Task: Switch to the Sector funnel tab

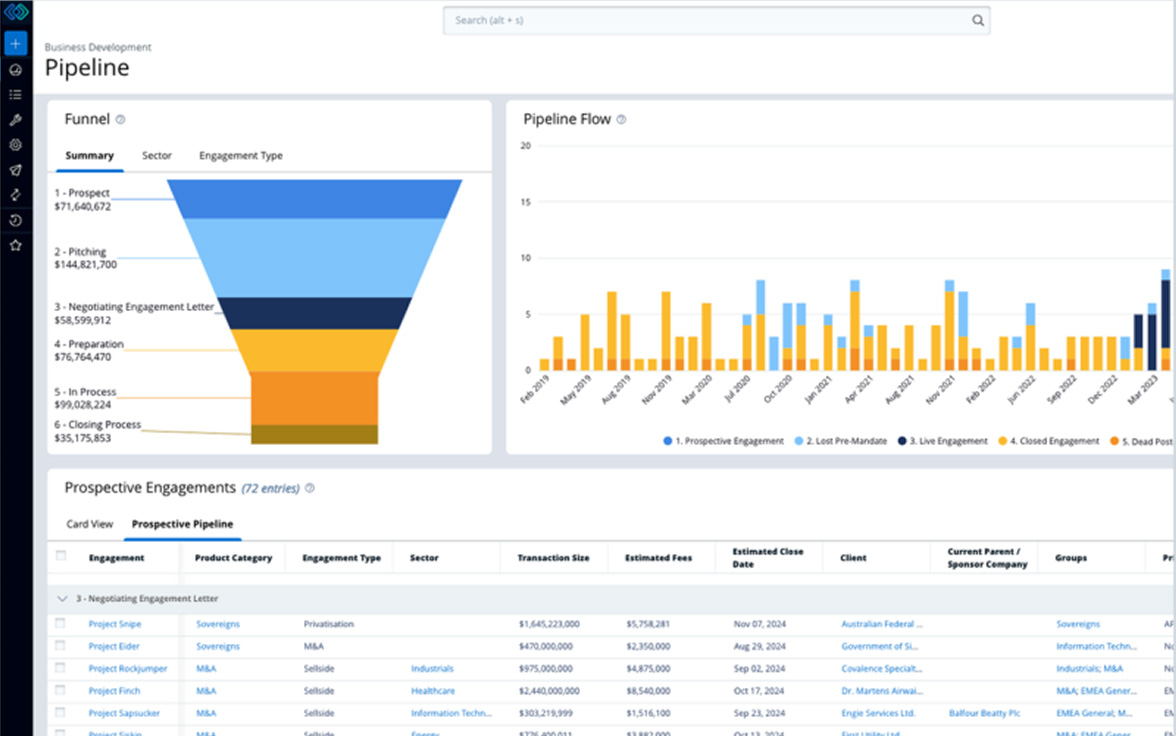Action: tap(157, 156)
